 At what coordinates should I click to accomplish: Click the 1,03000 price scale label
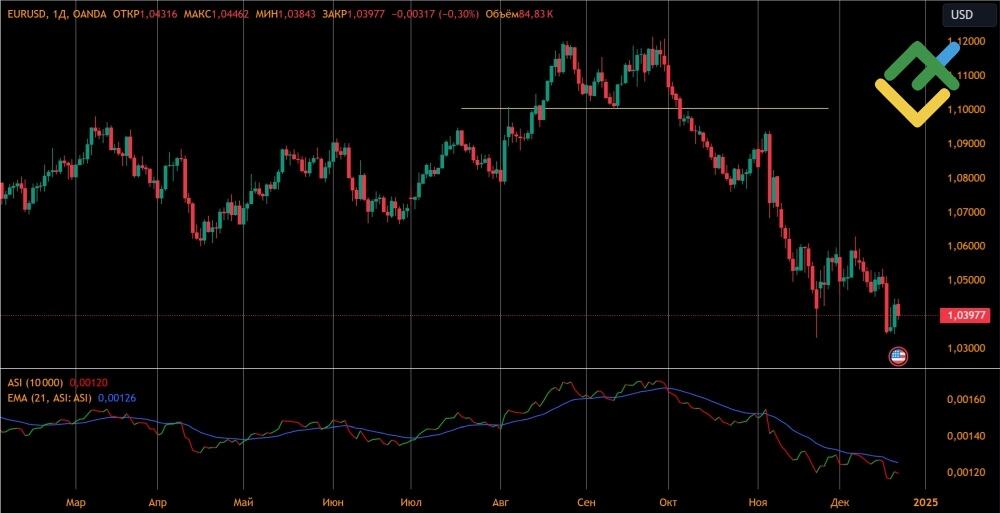(x=968, y=348)
